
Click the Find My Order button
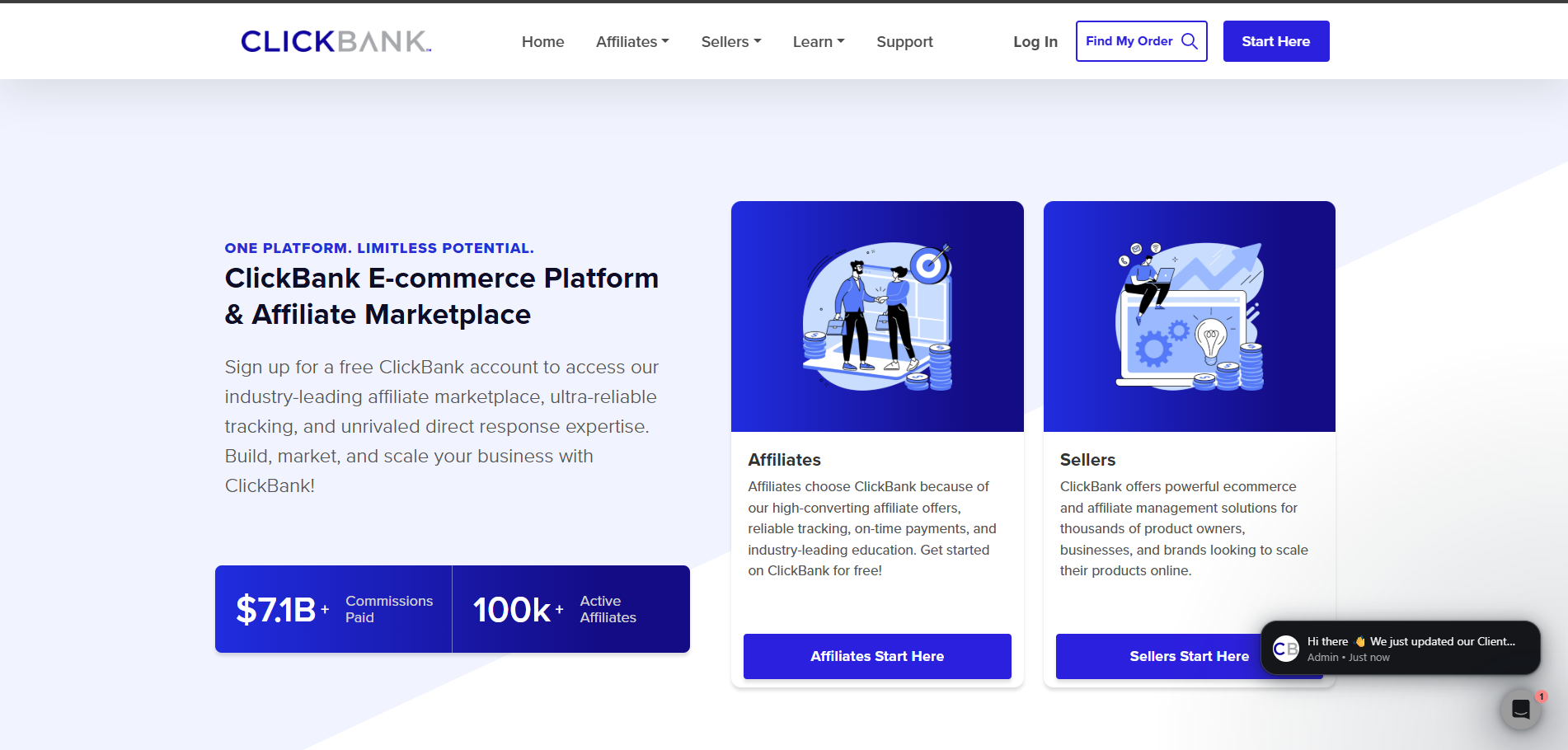pyautogui.click(x=1141, y=40)
